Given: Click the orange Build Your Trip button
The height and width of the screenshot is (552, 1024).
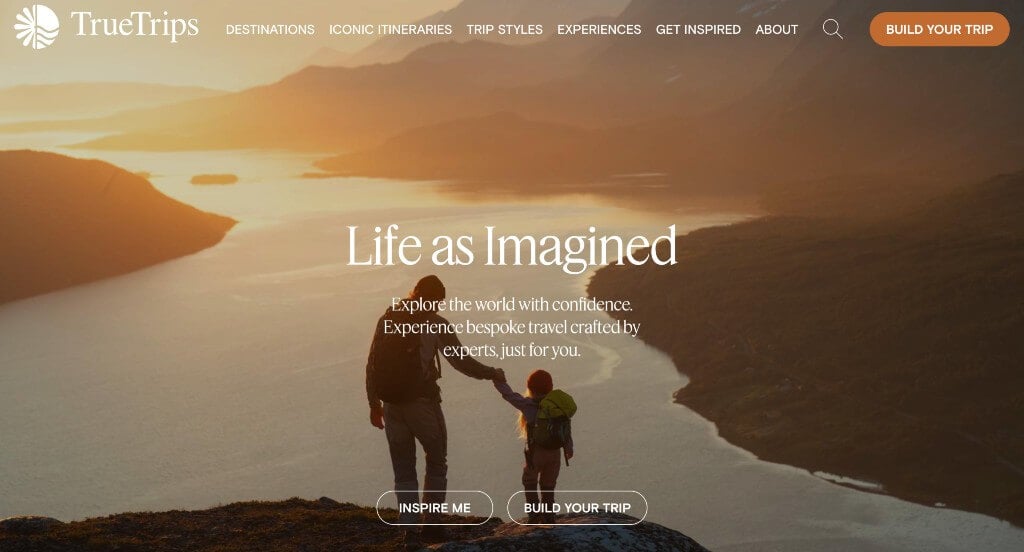Looking at the screenshot, I should click(939, 29).
